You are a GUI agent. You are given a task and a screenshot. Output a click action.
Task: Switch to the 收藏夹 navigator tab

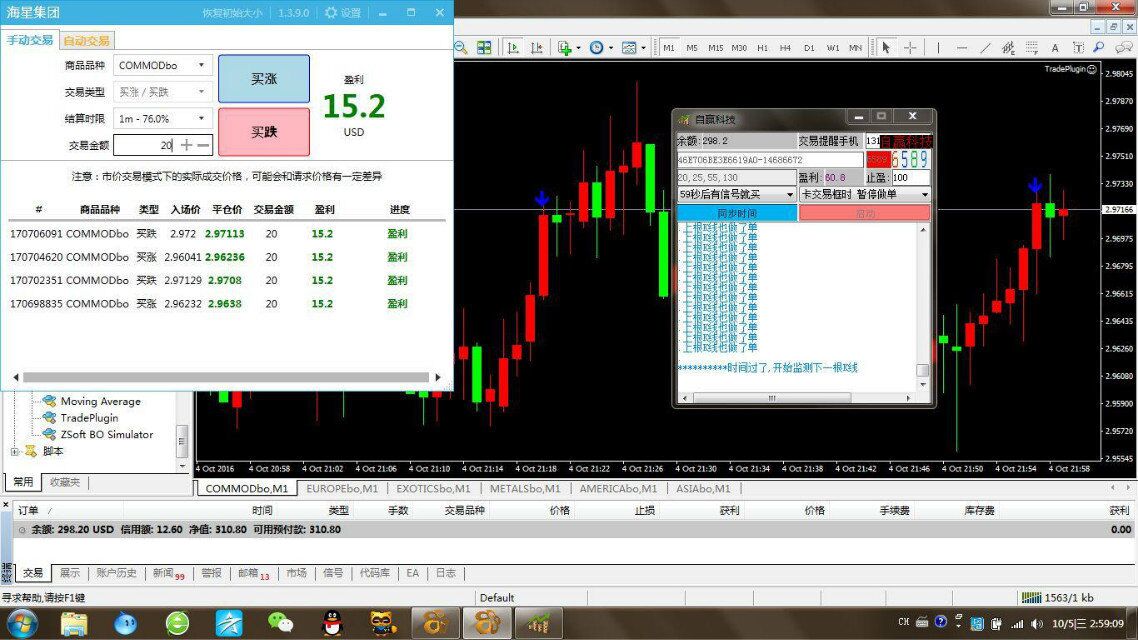point(65,482)
